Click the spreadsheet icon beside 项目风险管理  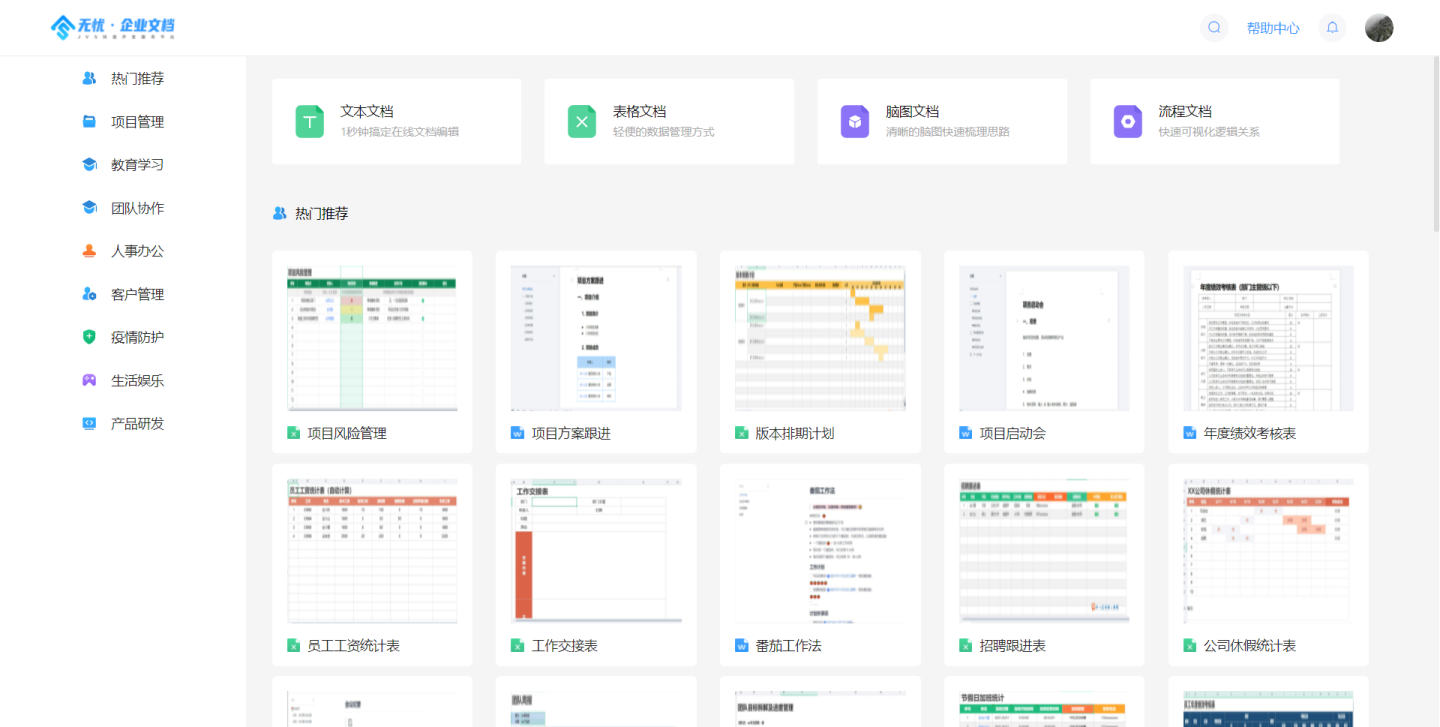[x=294, y=433]
